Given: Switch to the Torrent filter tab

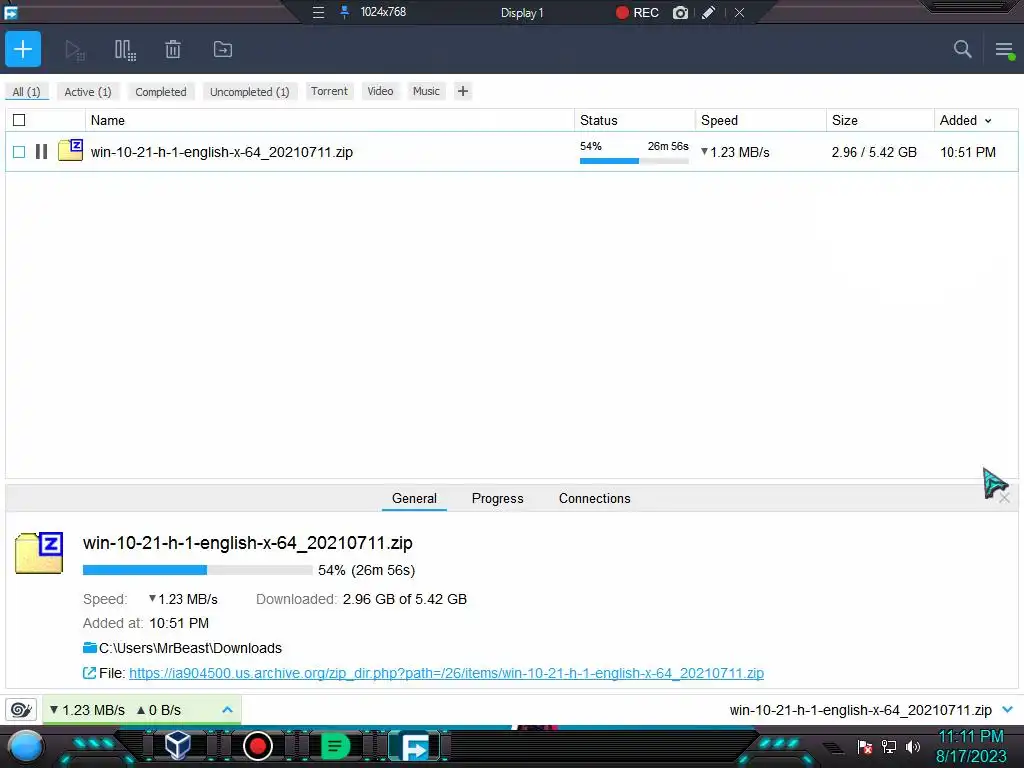Looking at the screenshot, I should 329,91.
